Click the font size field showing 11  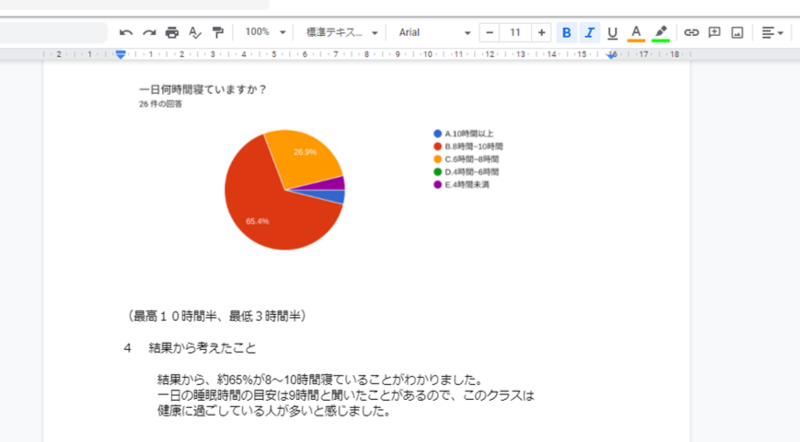[x=515, y=33]
